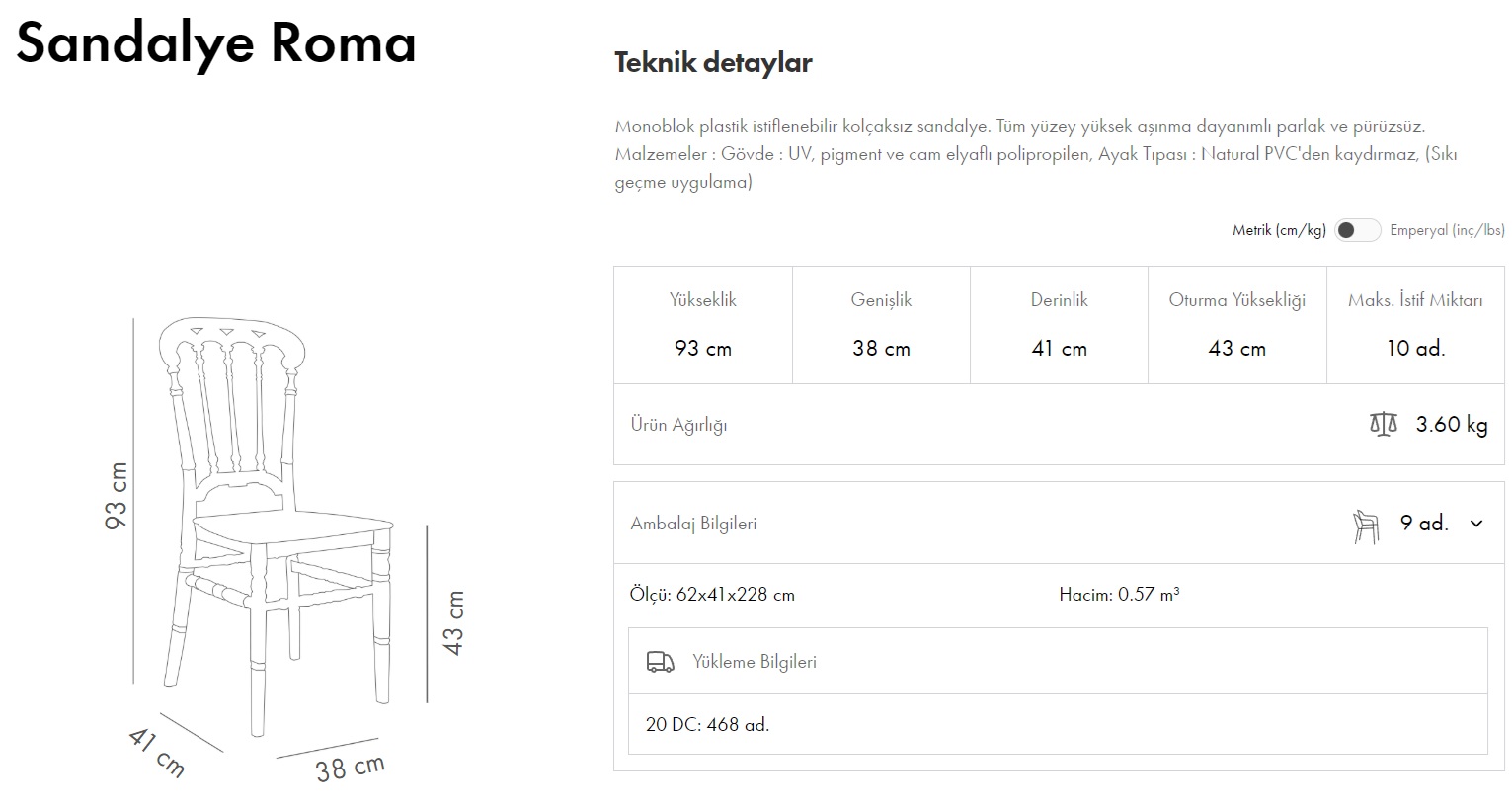
Task: Click the Yükleme Bilgileri section header
Action: [x=755, y=662]
